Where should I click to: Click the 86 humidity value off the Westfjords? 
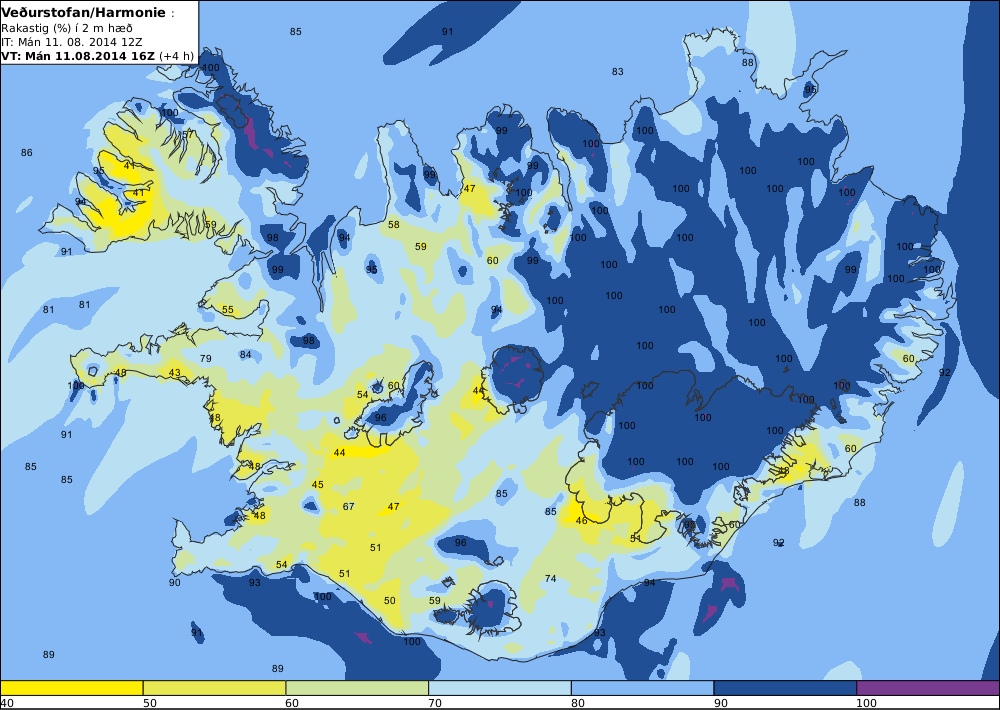click(x=26, y=152)
